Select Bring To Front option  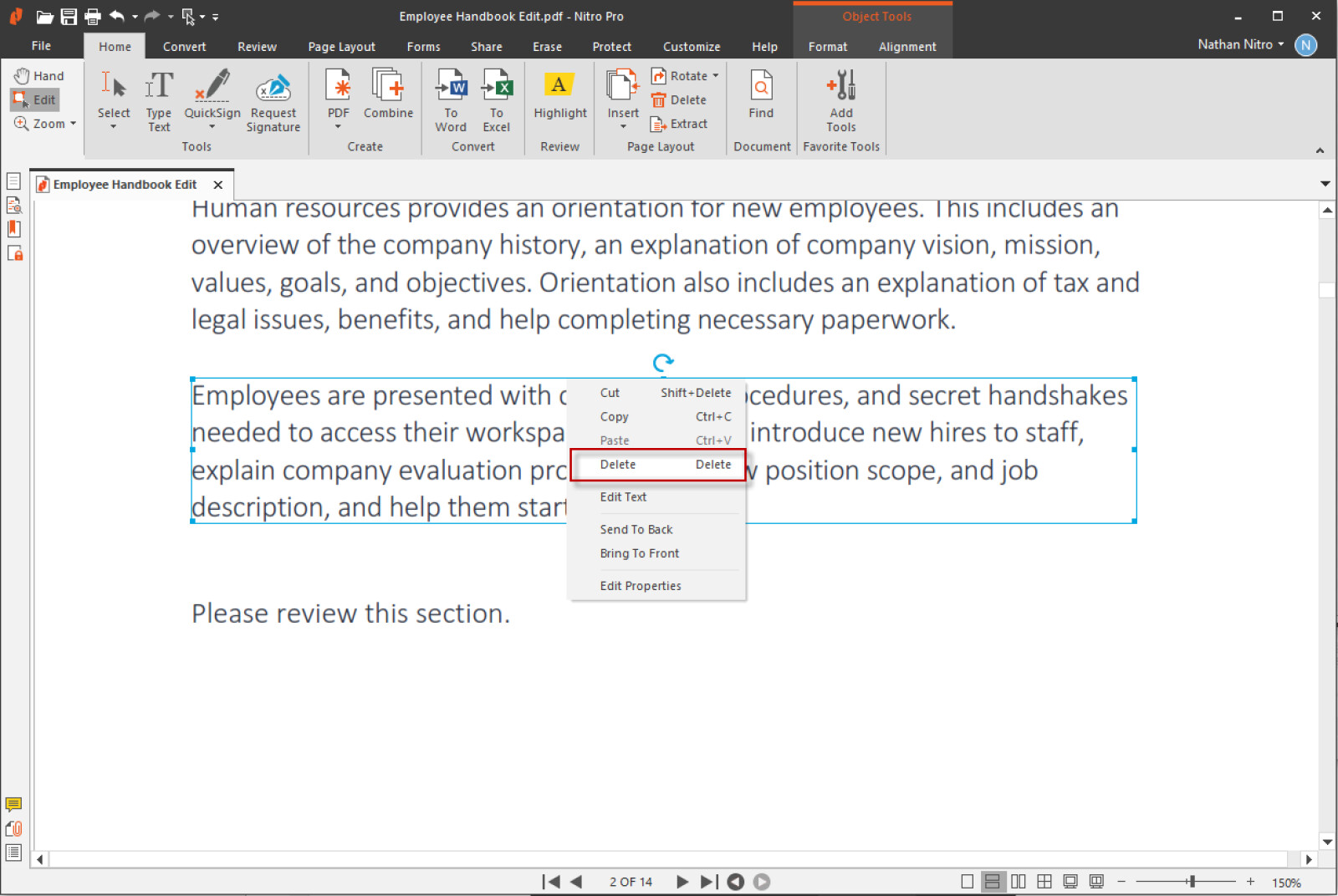click(639, 552)
